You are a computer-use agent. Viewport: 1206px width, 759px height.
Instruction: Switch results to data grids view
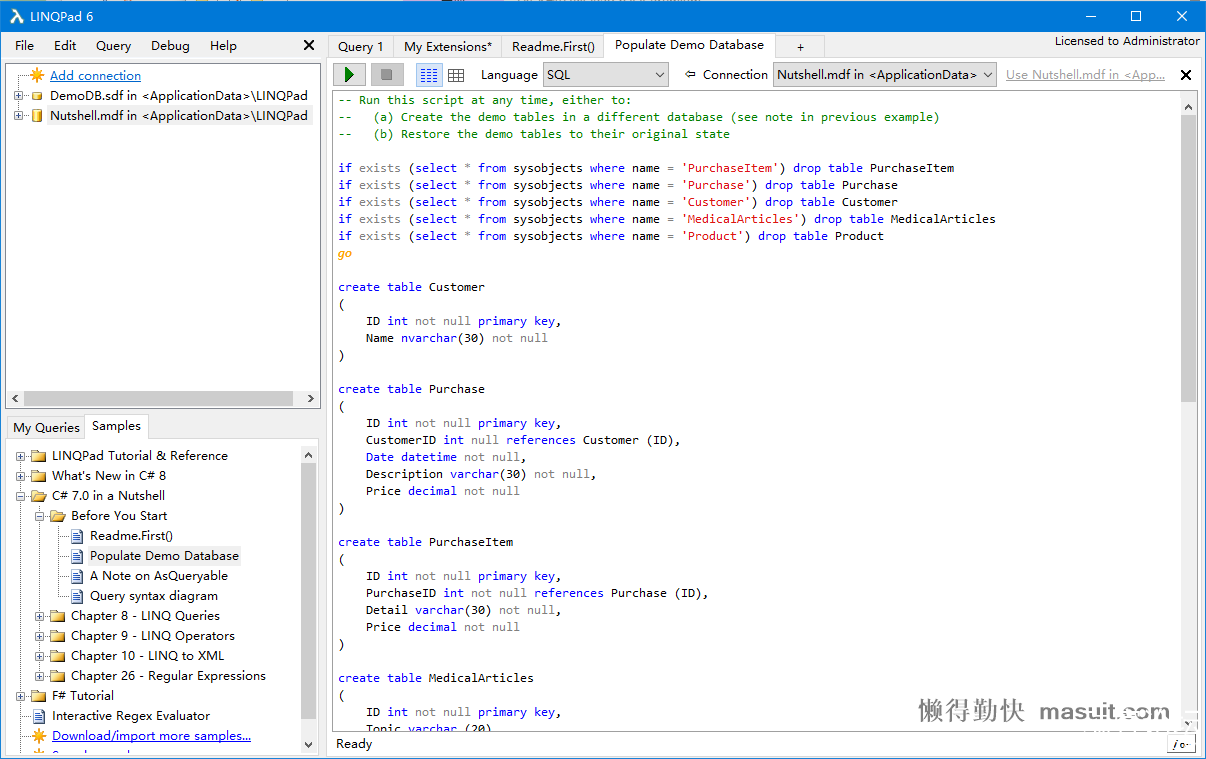pyautogui.click(x=456, y=75)
